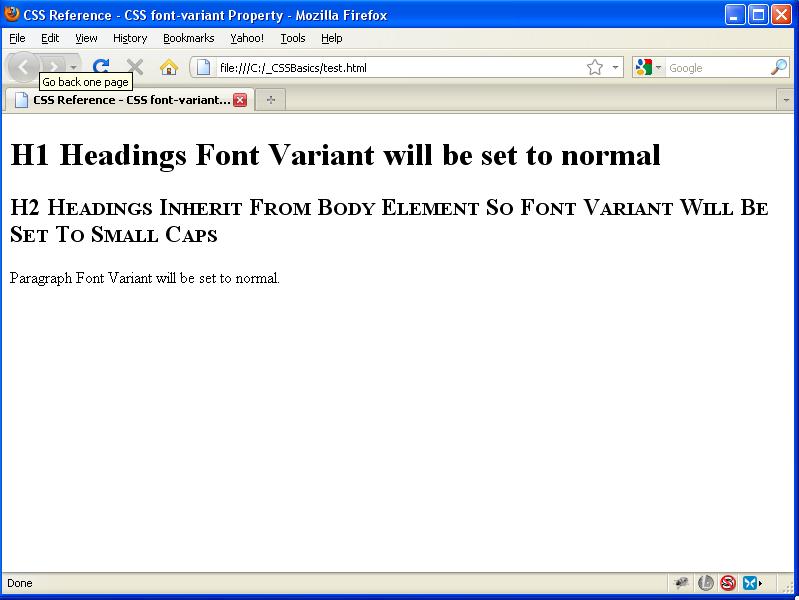Click the red blocked S status icon
This screenshot has width=799, height=600.
[728, 583]
